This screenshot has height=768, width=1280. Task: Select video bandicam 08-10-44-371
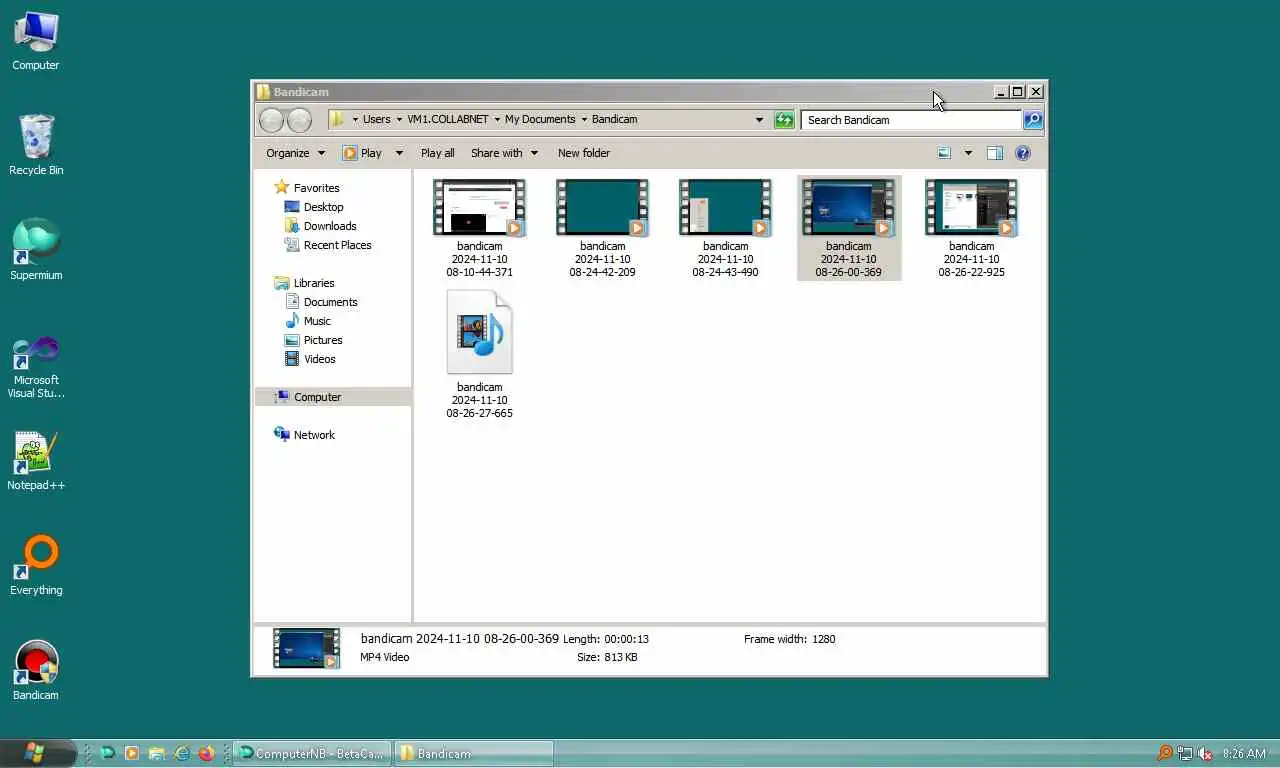pyautogui.click(x=479, y=228)
